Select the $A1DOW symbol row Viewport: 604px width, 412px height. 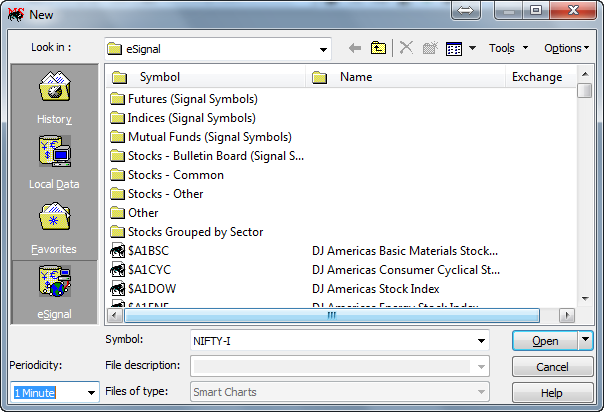tap(143, 289)
